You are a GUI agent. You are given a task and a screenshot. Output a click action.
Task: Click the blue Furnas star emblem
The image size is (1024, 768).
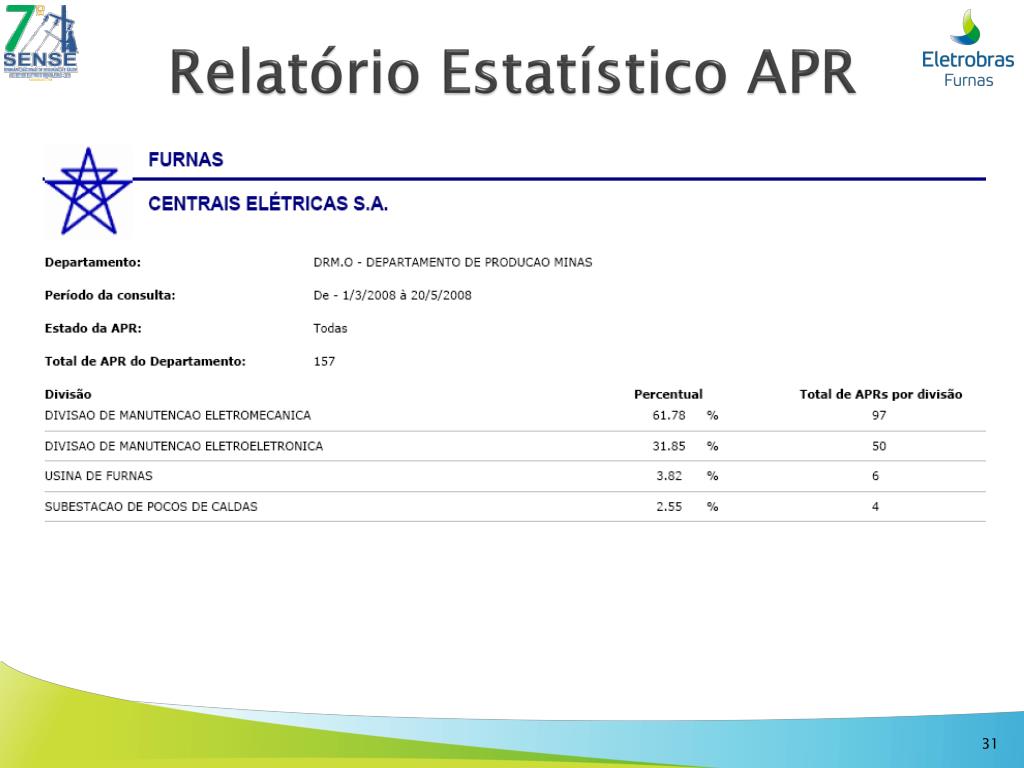(x=88, y=191)
